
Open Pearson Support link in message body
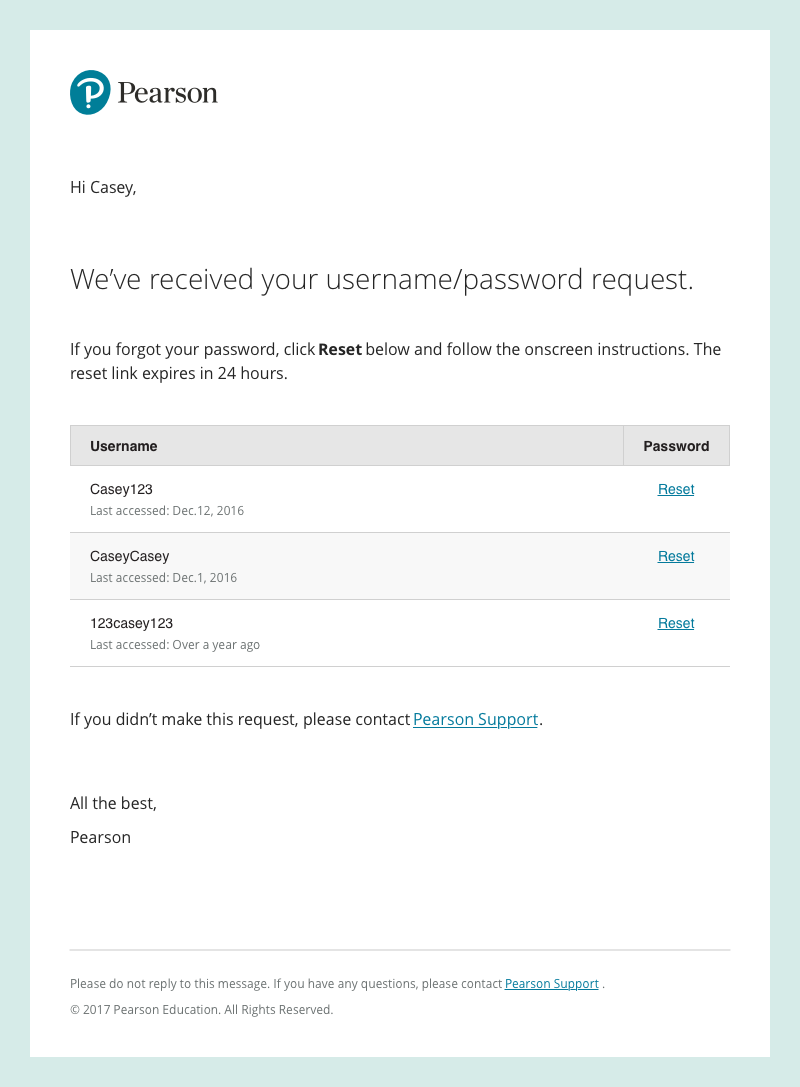(x=475, y=719)
